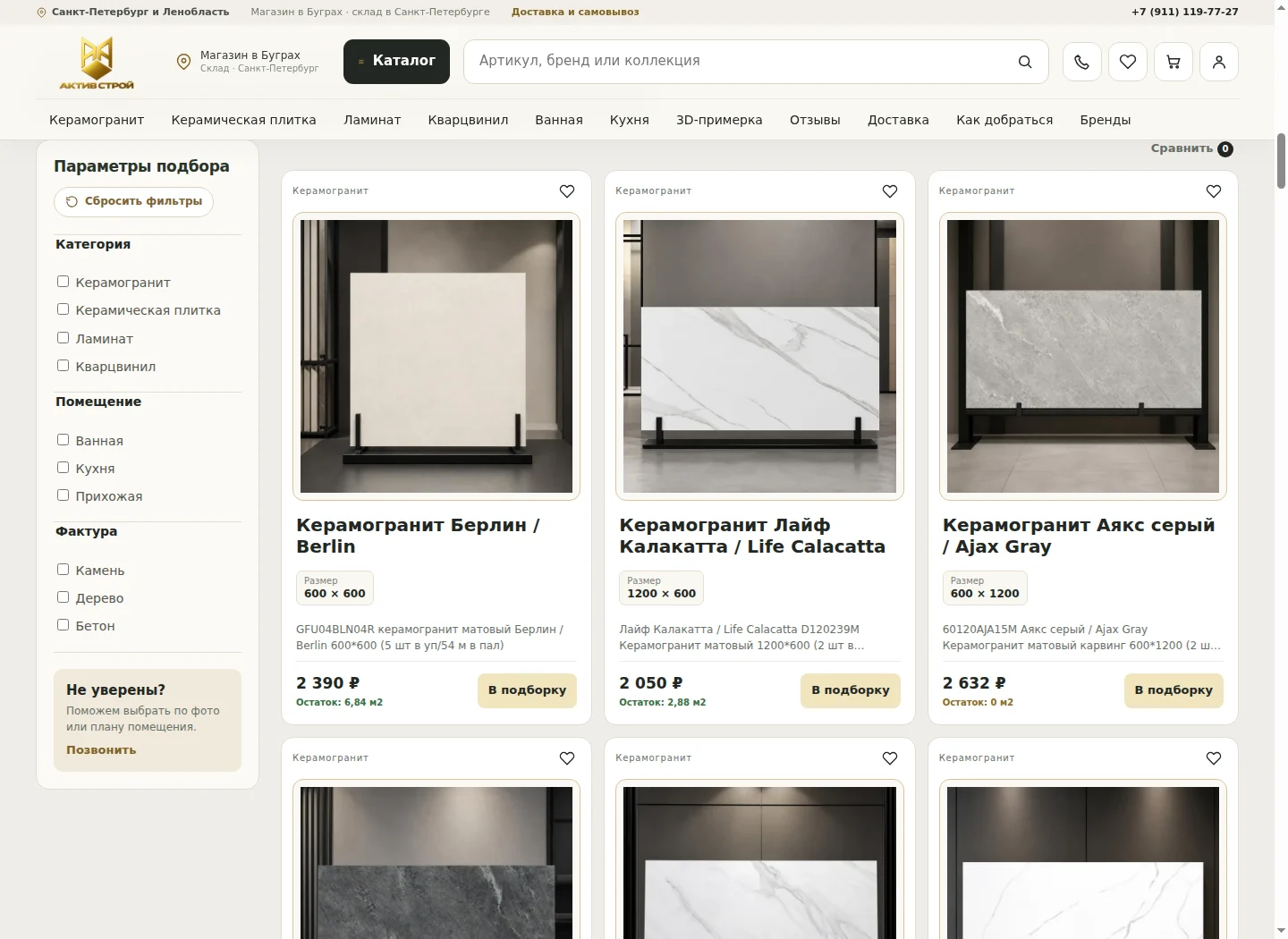Screen dimensions: 1288x939
Task: Open the Life Calacatta product image
Action: (759, 356)
